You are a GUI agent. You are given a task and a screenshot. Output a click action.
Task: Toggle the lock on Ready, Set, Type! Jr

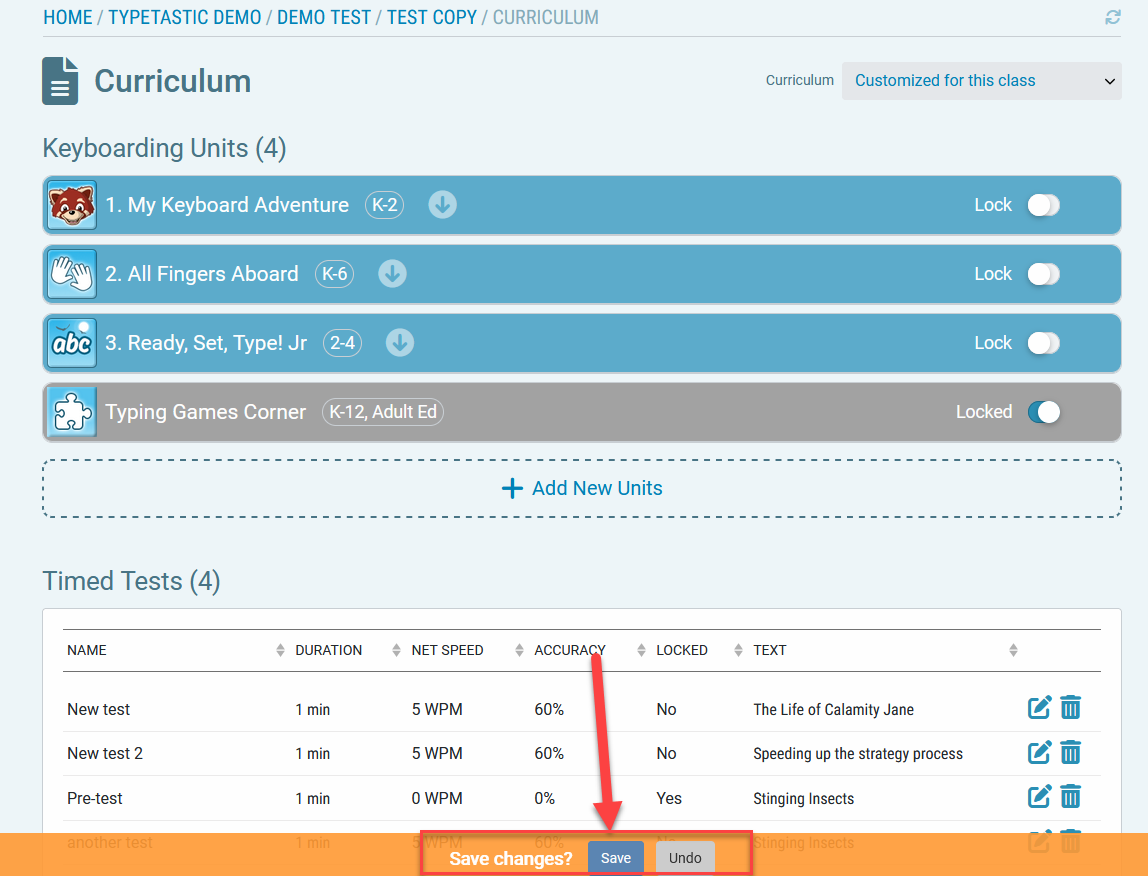tap(1044, 342)
